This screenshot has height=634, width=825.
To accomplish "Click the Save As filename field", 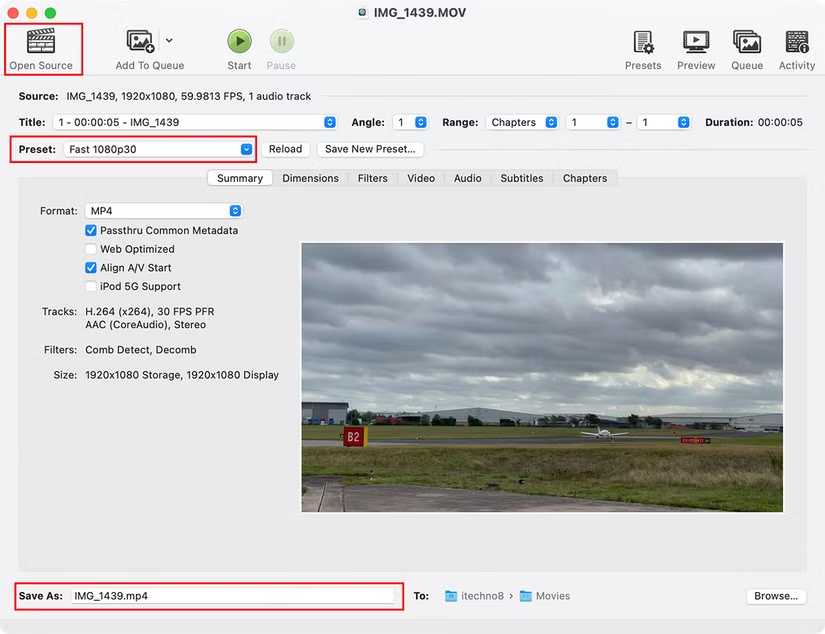I will (233, 596).
